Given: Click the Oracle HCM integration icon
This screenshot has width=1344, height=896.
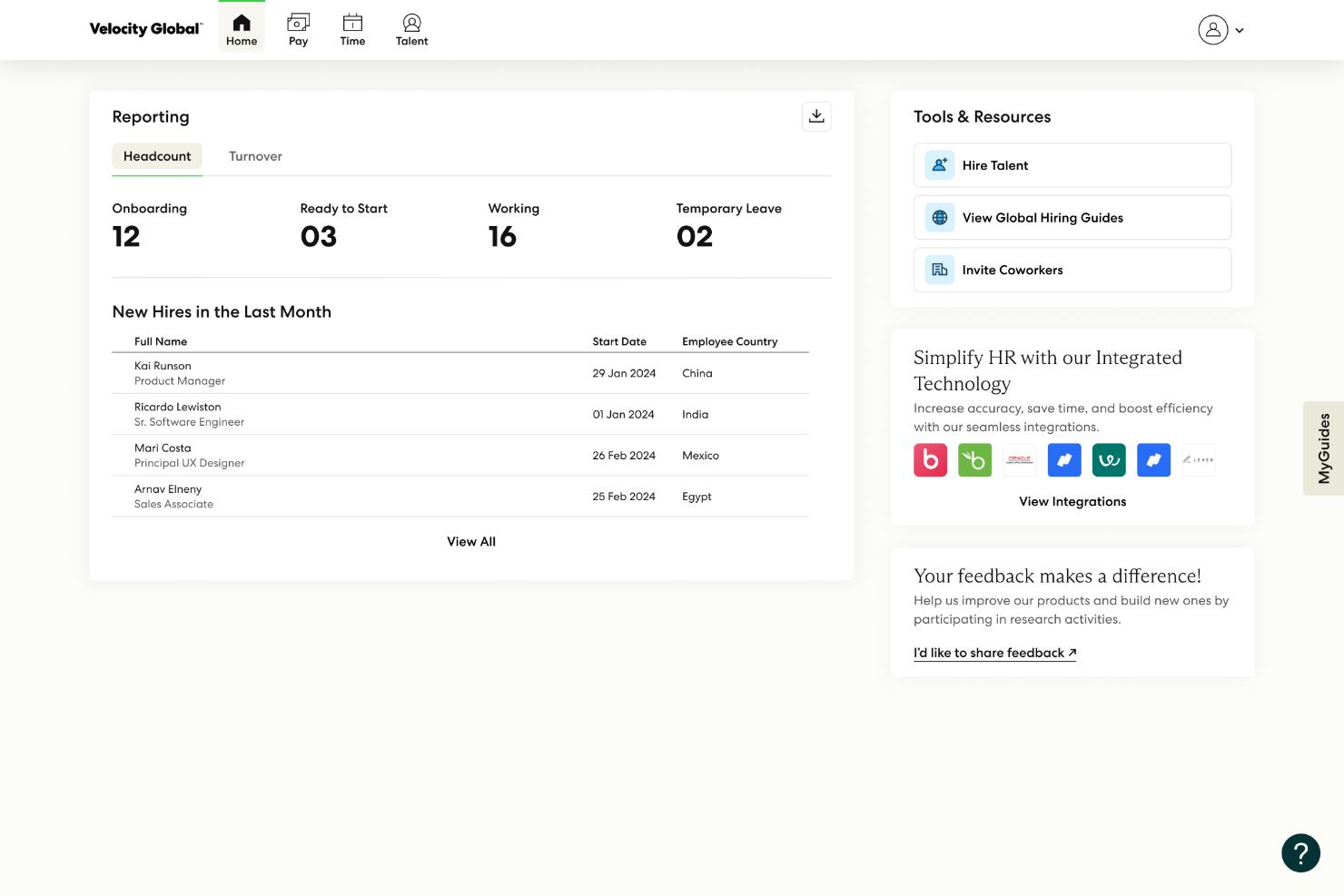Looking at the screenshot, I should tap(1019, 459).
